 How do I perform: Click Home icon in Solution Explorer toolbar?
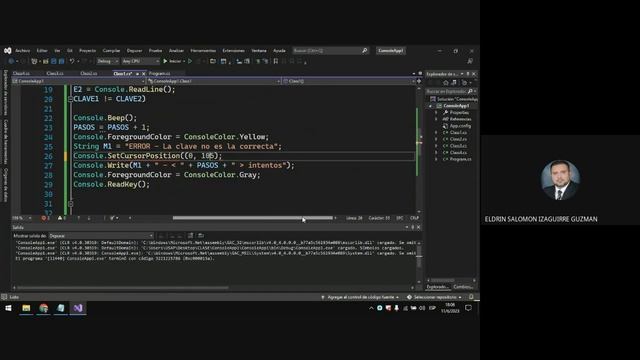point(446,82)
